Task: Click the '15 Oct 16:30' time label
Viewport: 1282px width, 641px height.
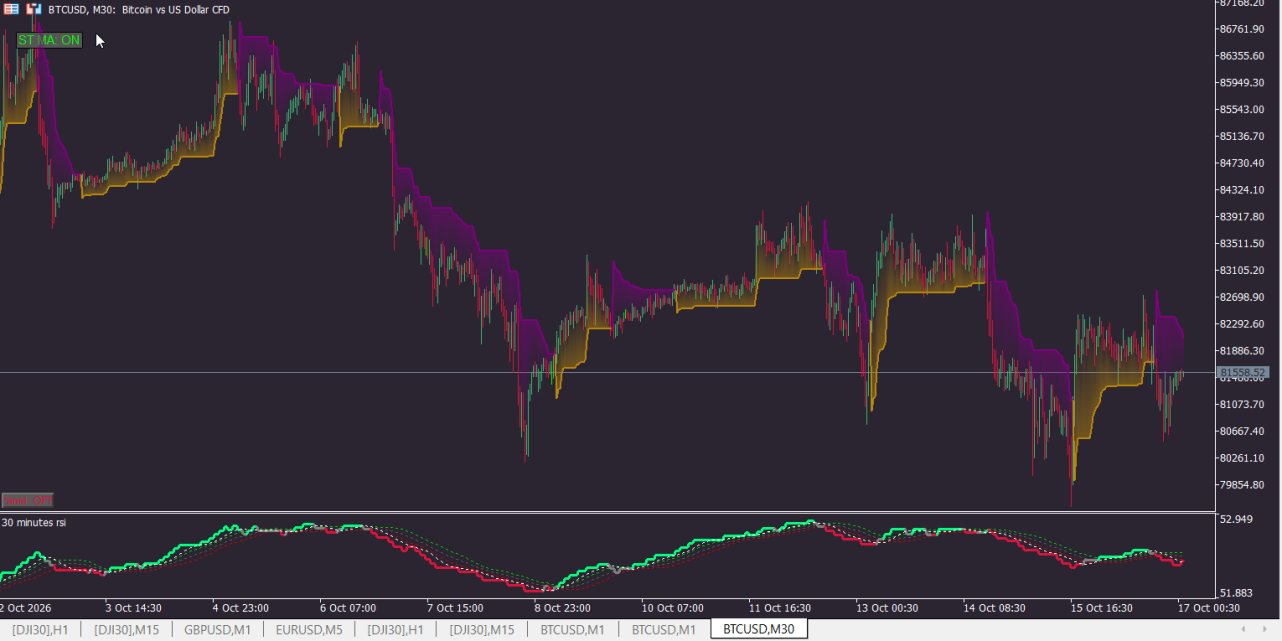Action: (x=1102, y=607)
